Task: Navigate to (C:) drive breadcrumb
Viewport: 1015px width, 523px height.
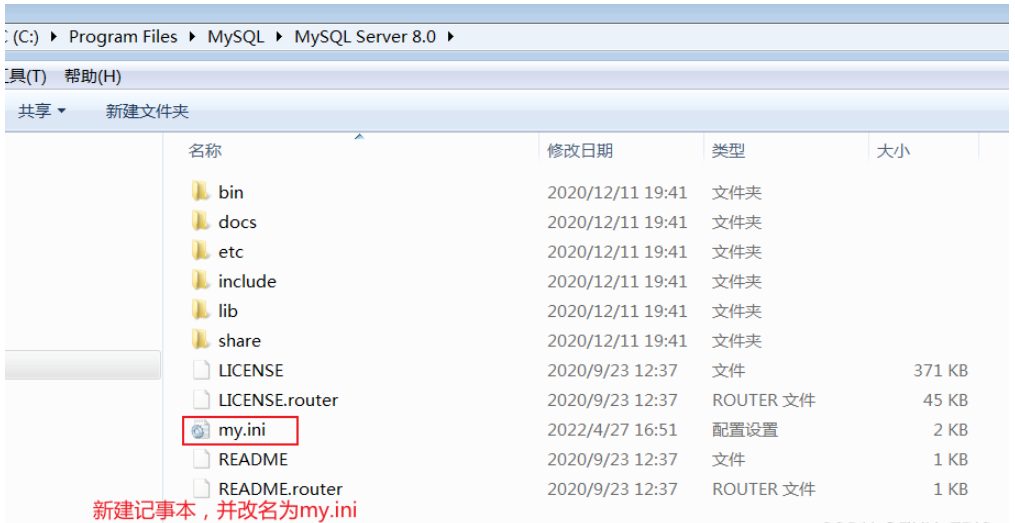Action: (24, 37)
